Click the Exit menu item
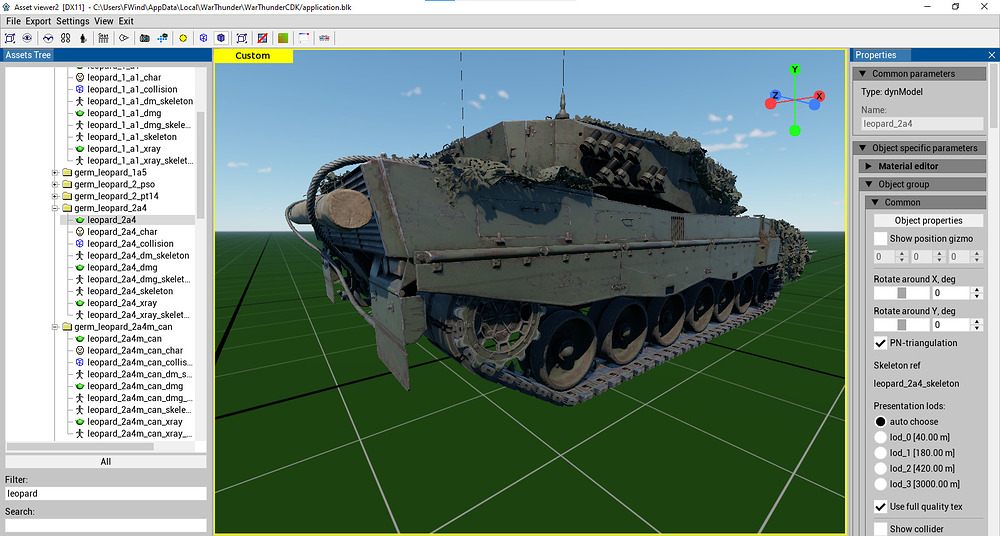The image size is (1000, 536). pos(126,21)
